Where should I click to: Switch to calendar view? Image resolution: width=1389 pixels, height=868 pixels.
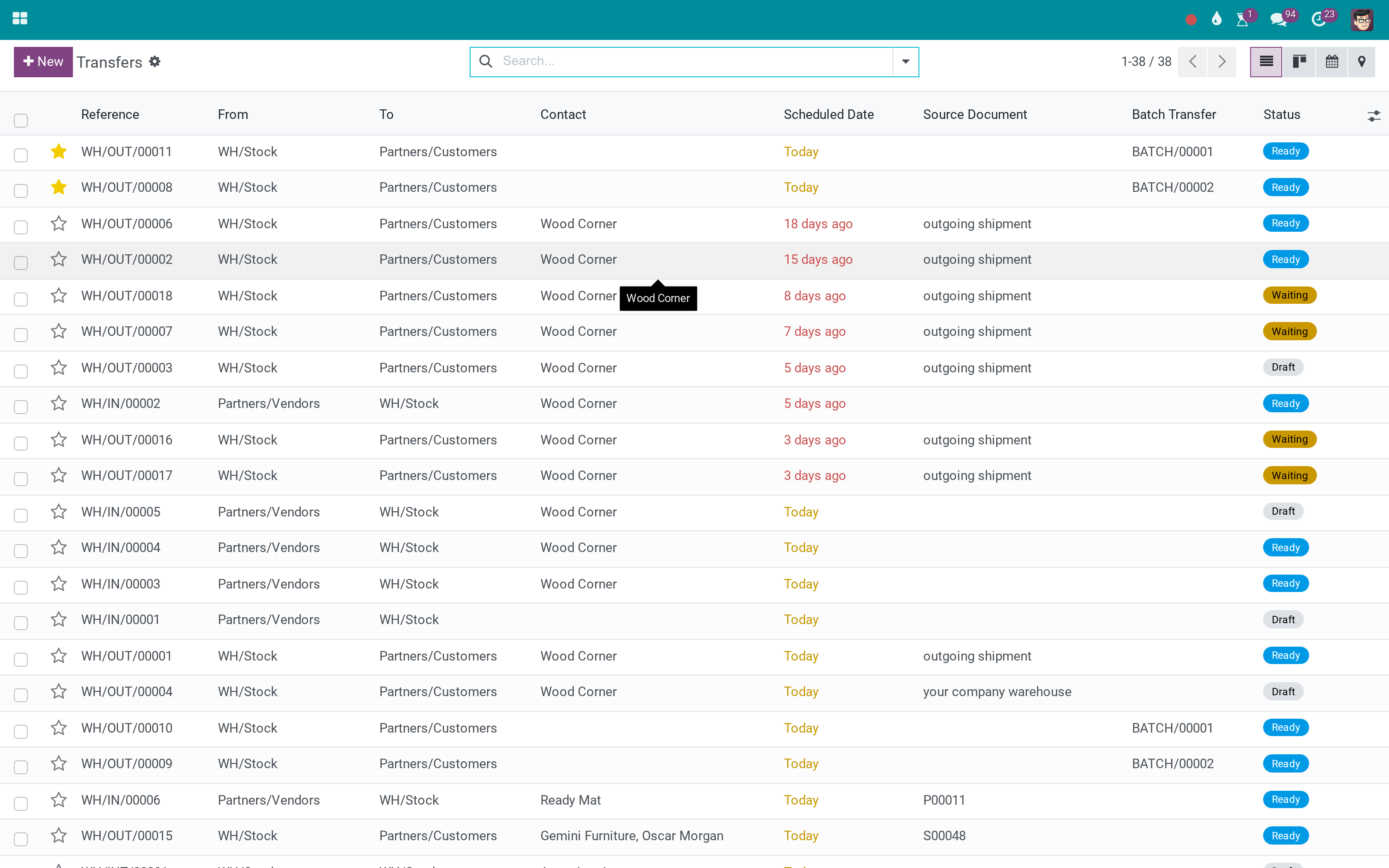pyautogui.click(x=1332, y=62)
